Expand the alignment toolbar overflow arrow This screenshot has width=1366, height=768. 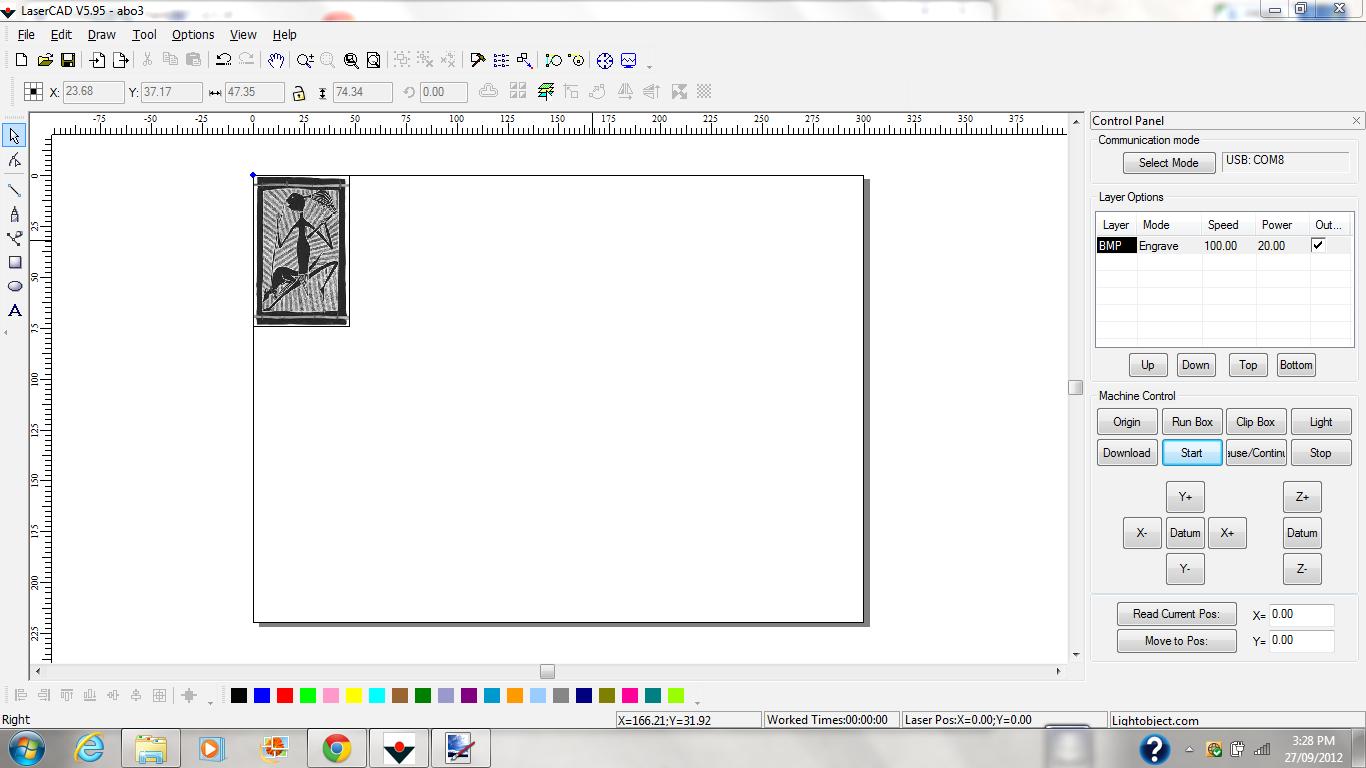pyautogui.click(x=210, y=703)
